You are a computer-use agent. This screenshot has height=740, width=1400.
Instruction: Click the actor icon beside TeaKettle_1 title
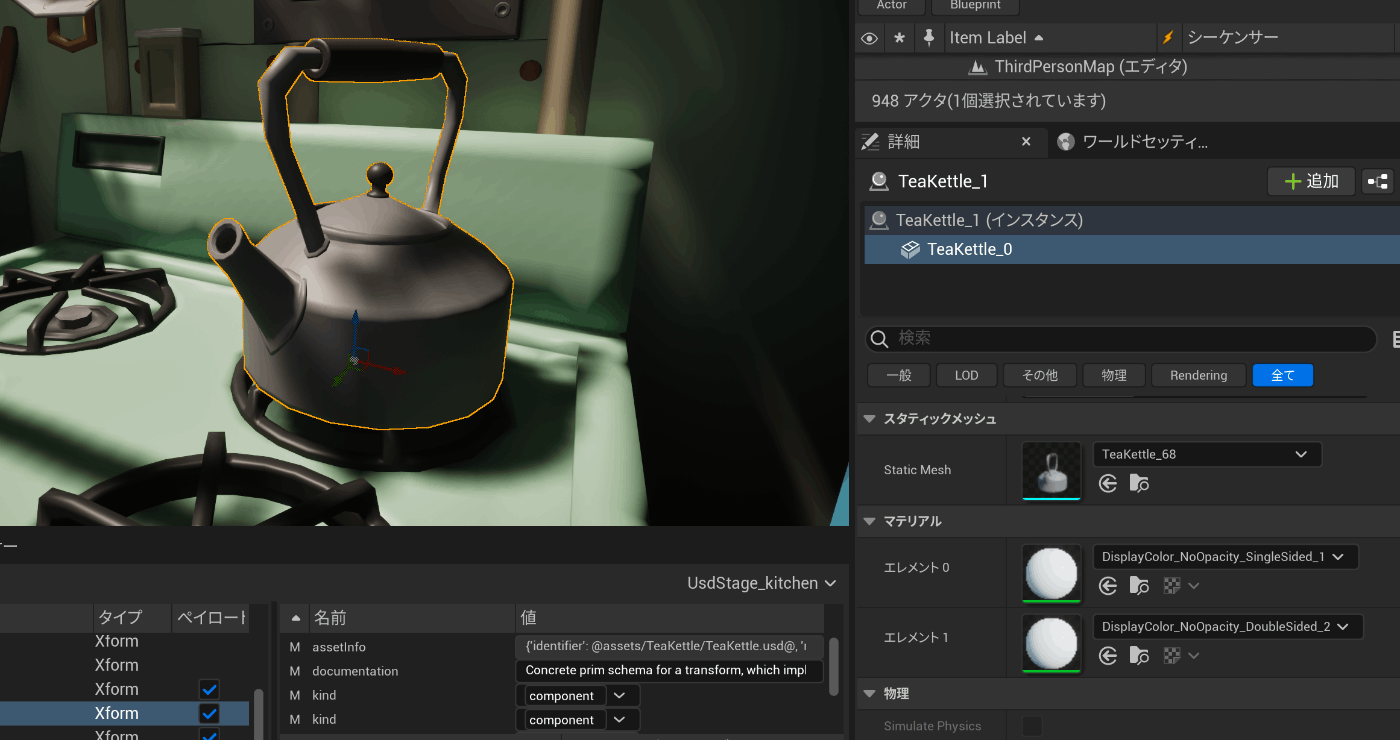(x=879, y=181)
